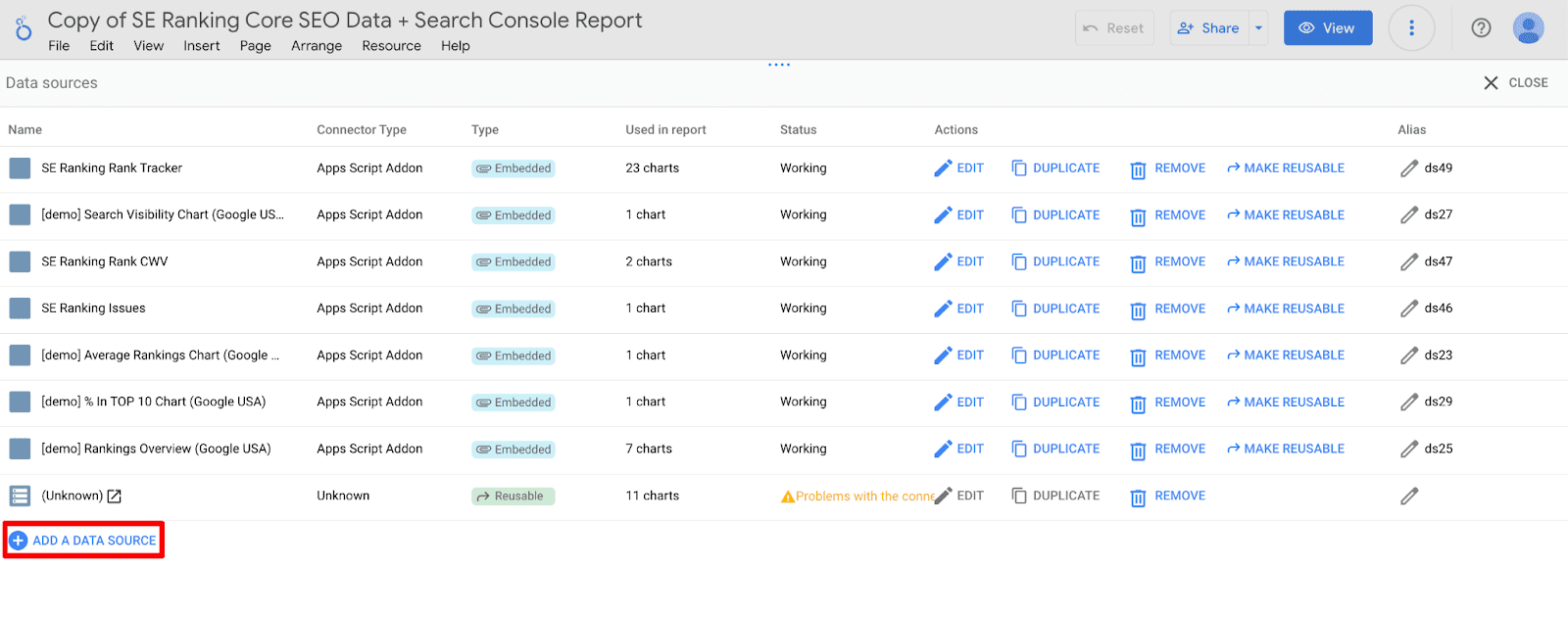
Task: Click the '23 charts' cell
Action: 653,168
